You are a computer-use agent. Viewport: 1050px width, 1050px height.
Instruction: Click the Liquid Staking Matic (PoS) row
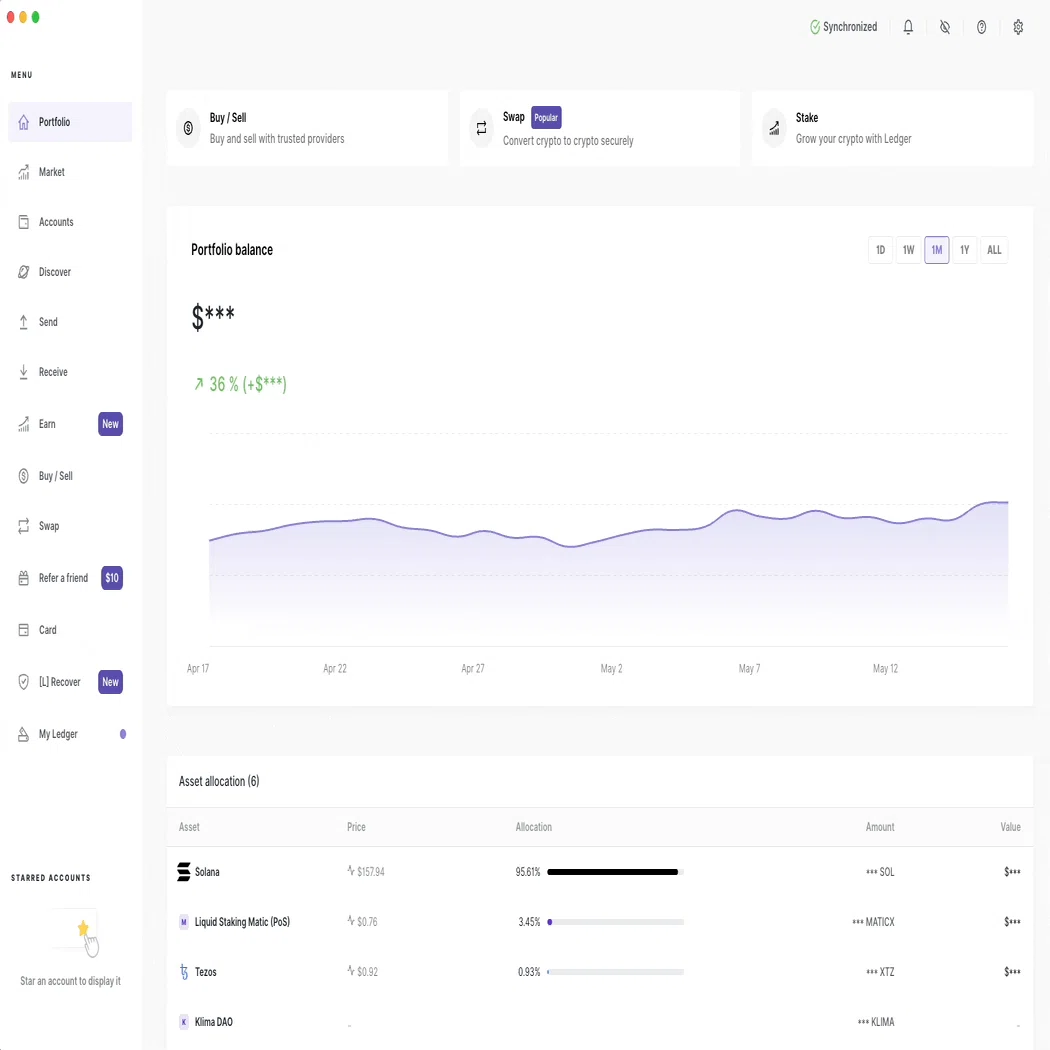tap(600, 922)
